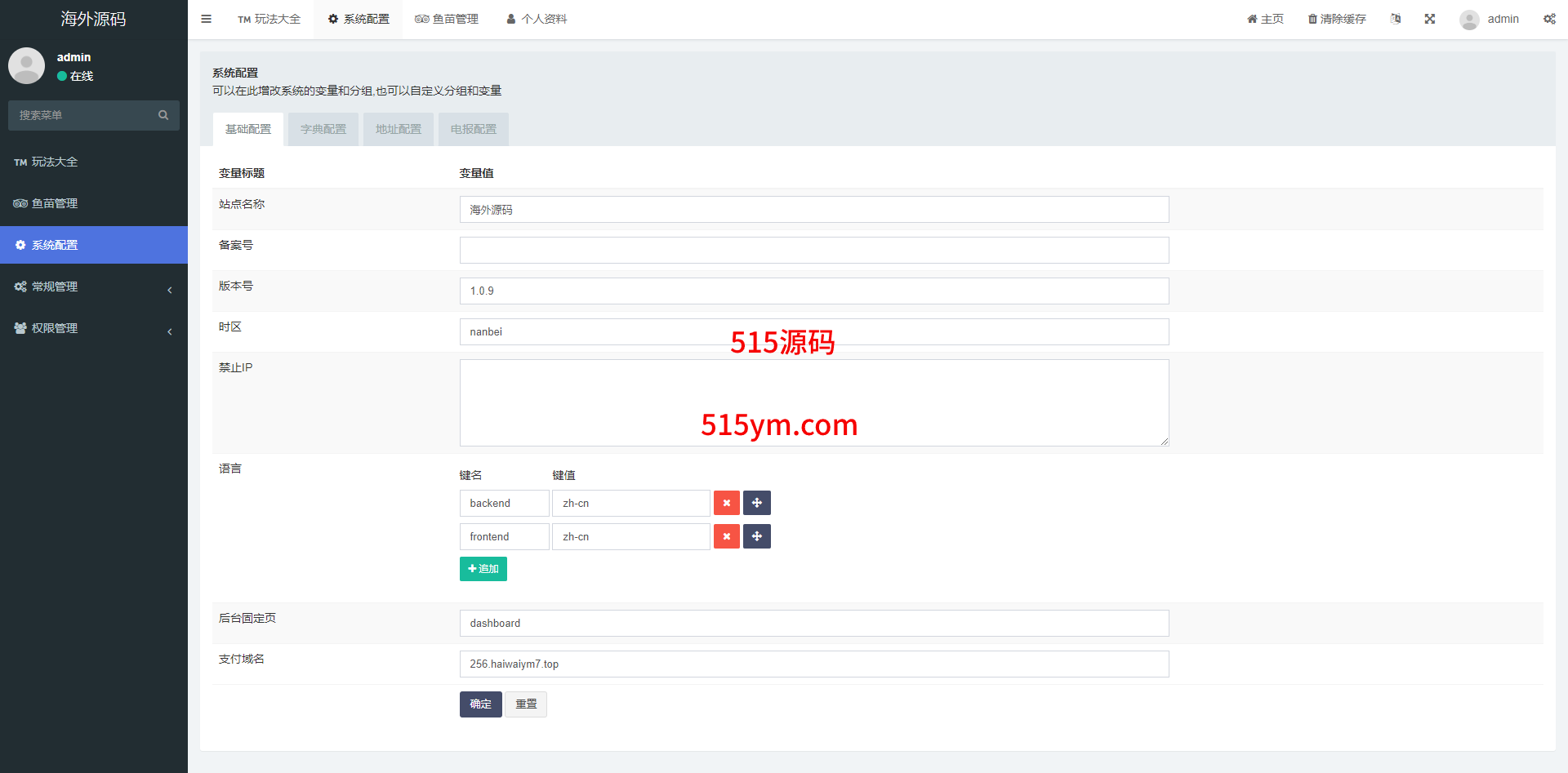Delete the backend language row
Image resolution: width=1568 pixels, height=773 pixels.
coord(726,503)
